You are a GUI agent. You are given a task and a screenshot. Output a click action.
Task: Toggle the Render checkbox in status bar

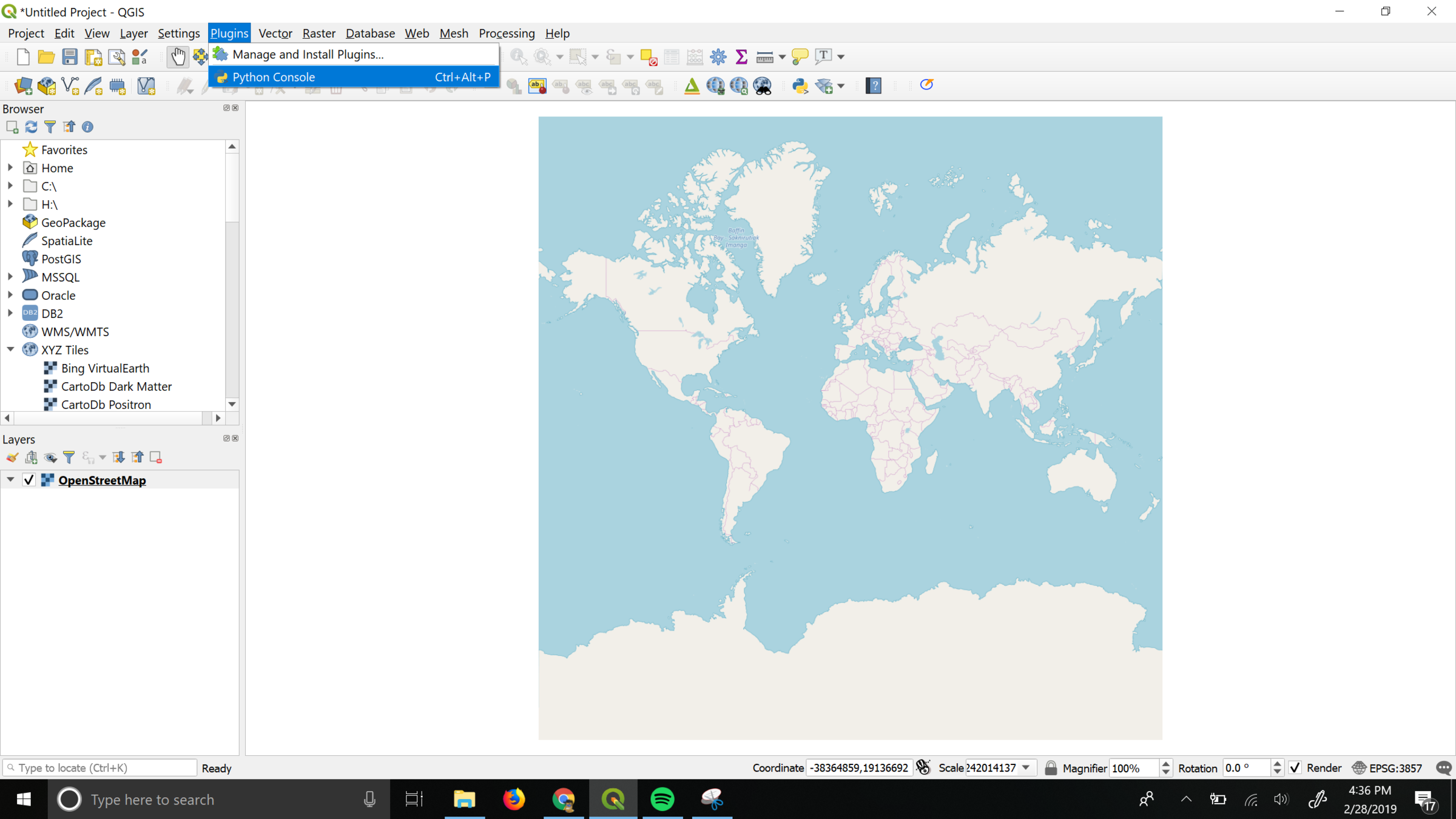[x=1295, y=767]
